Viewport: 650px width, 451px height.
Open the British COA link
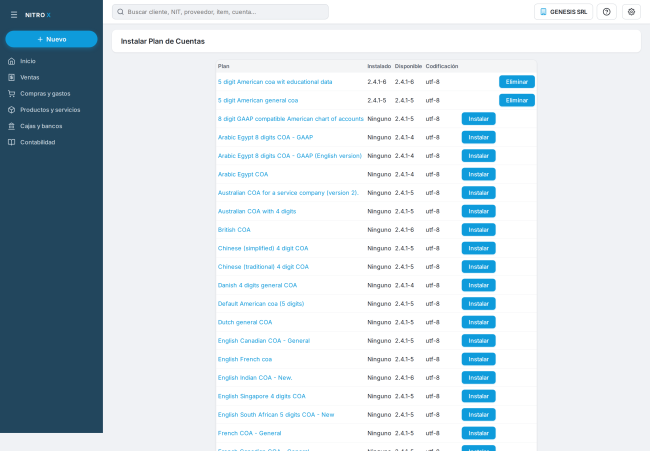point(234,230)
